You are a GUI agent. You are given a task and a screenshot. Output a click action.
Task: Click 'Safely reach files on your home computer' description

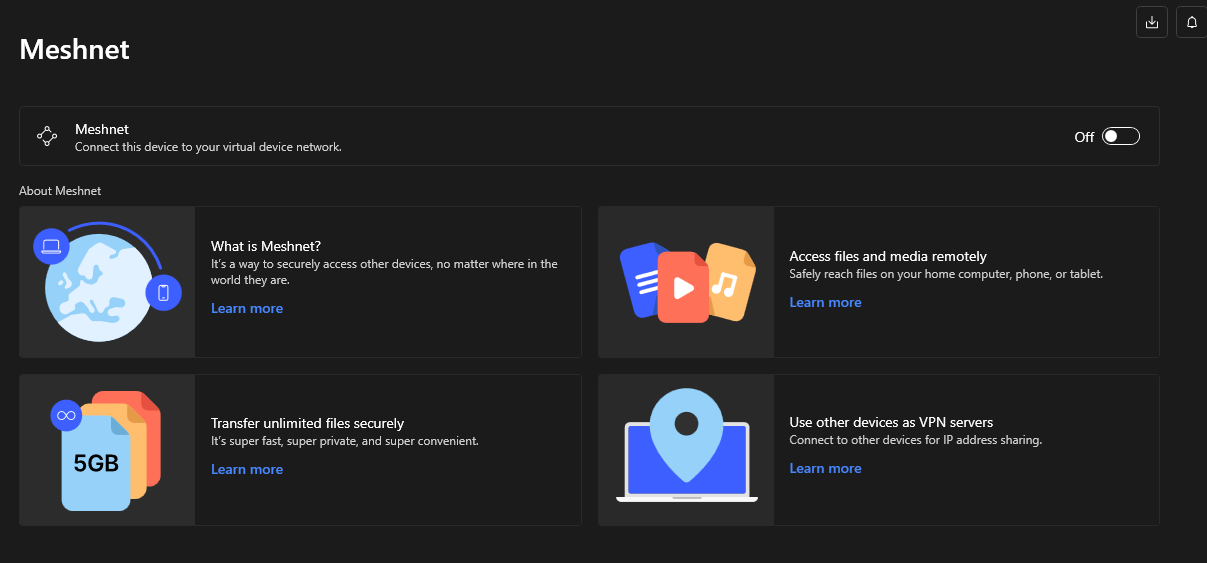(946, 274)
